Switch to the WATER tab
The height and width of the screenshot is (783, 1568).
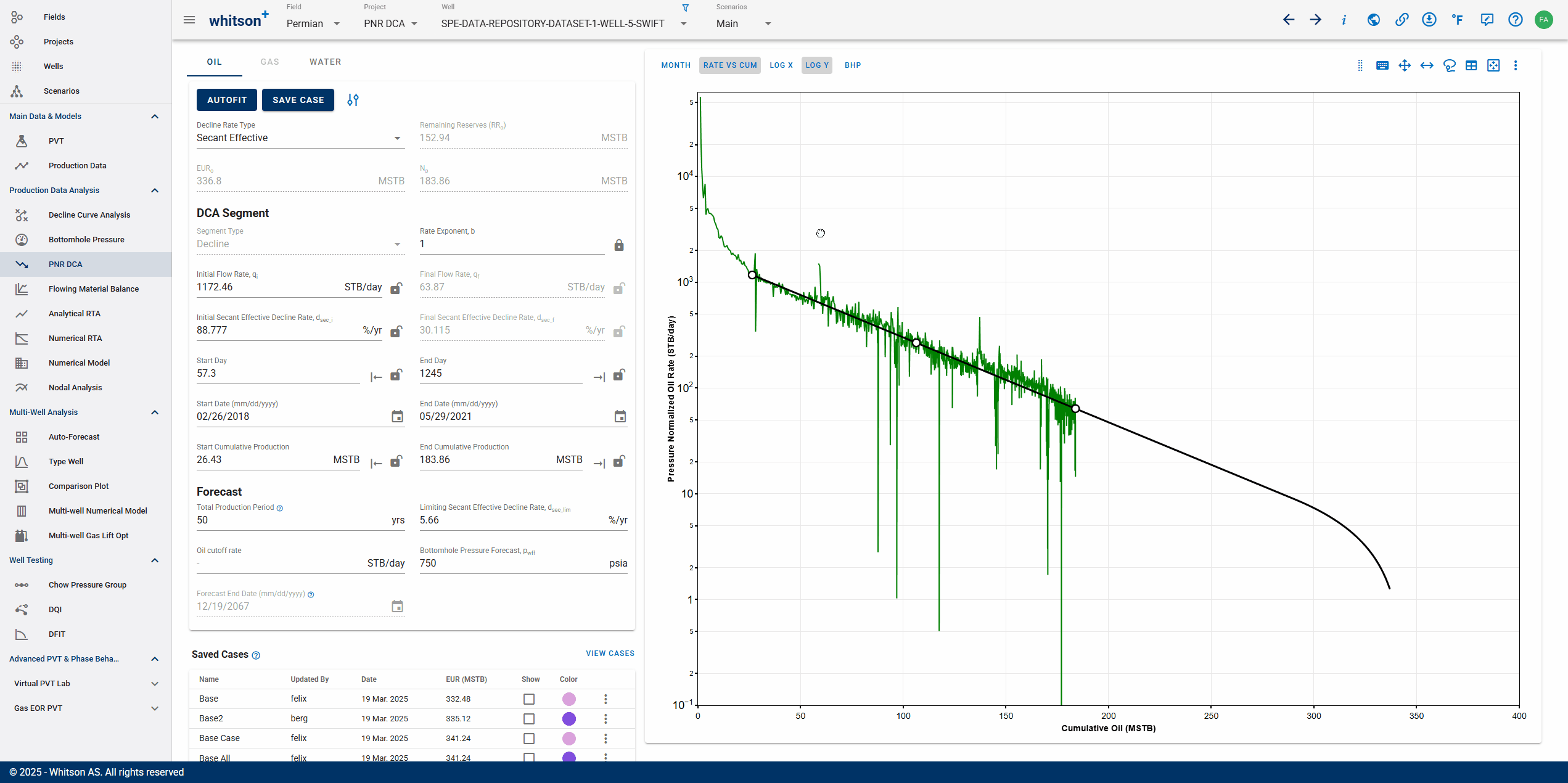pos(325,62)
